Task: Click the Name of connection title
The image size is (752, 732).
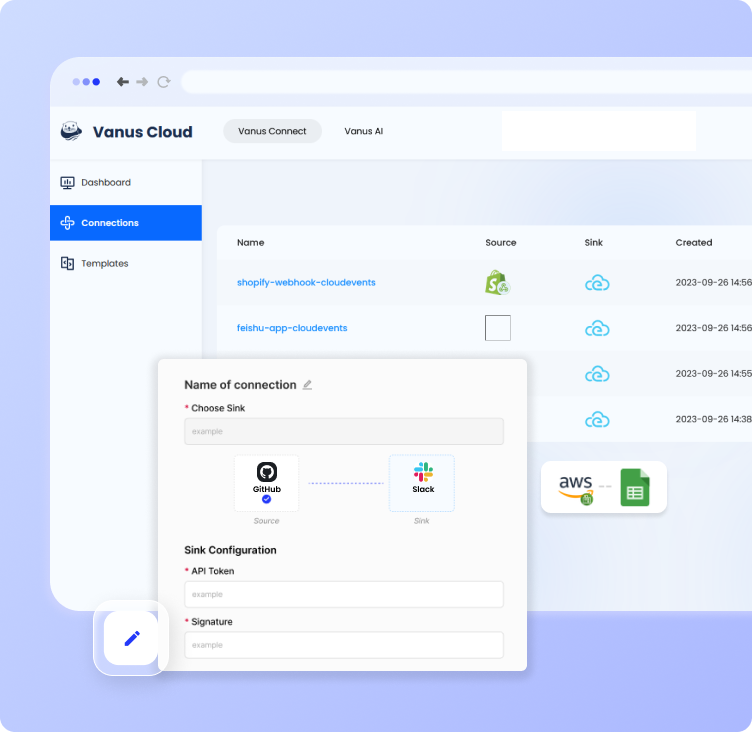Action: (x=240, y=385)
